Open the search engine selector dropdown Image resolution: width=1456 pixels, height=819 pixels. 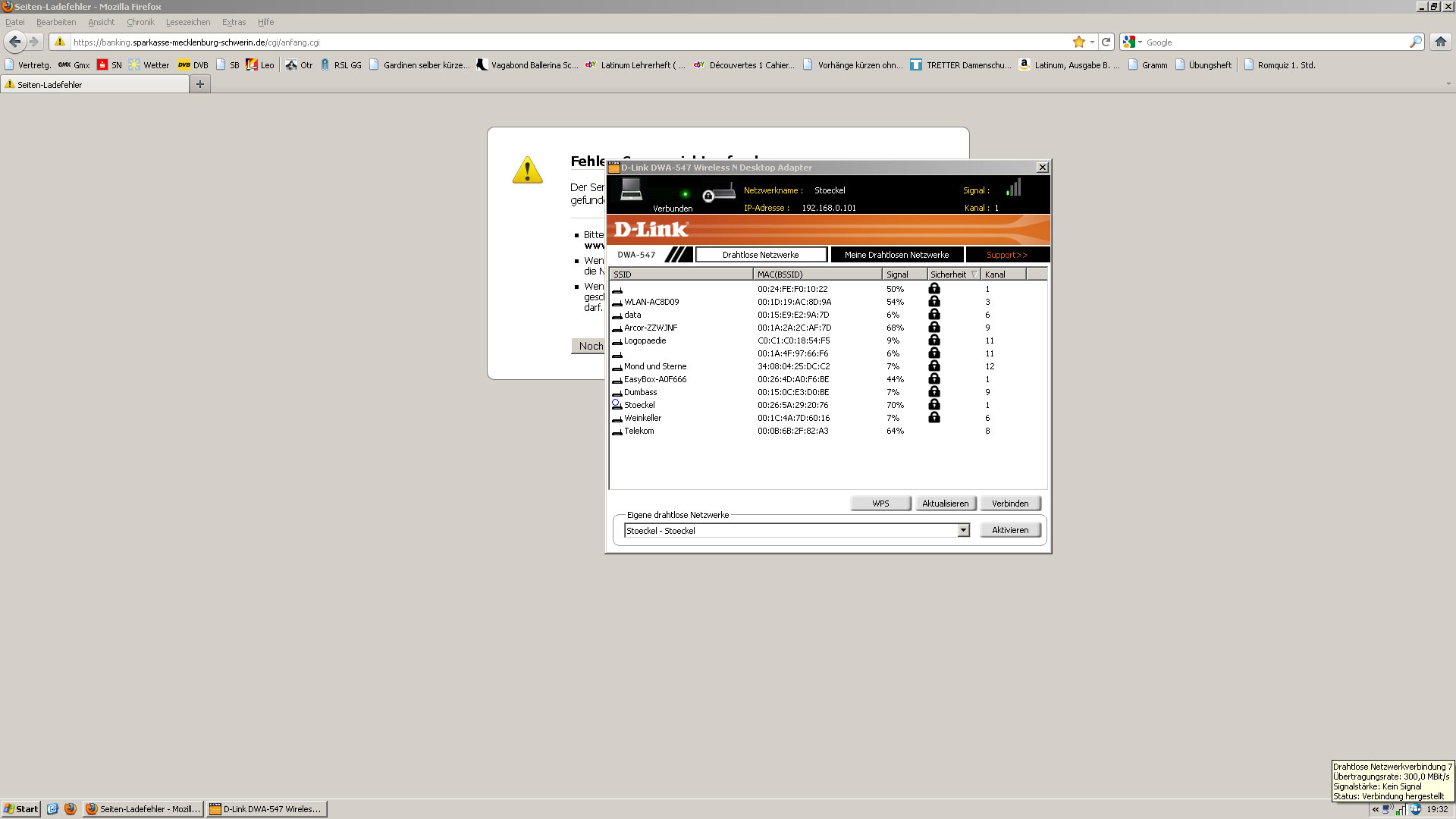1133,42
